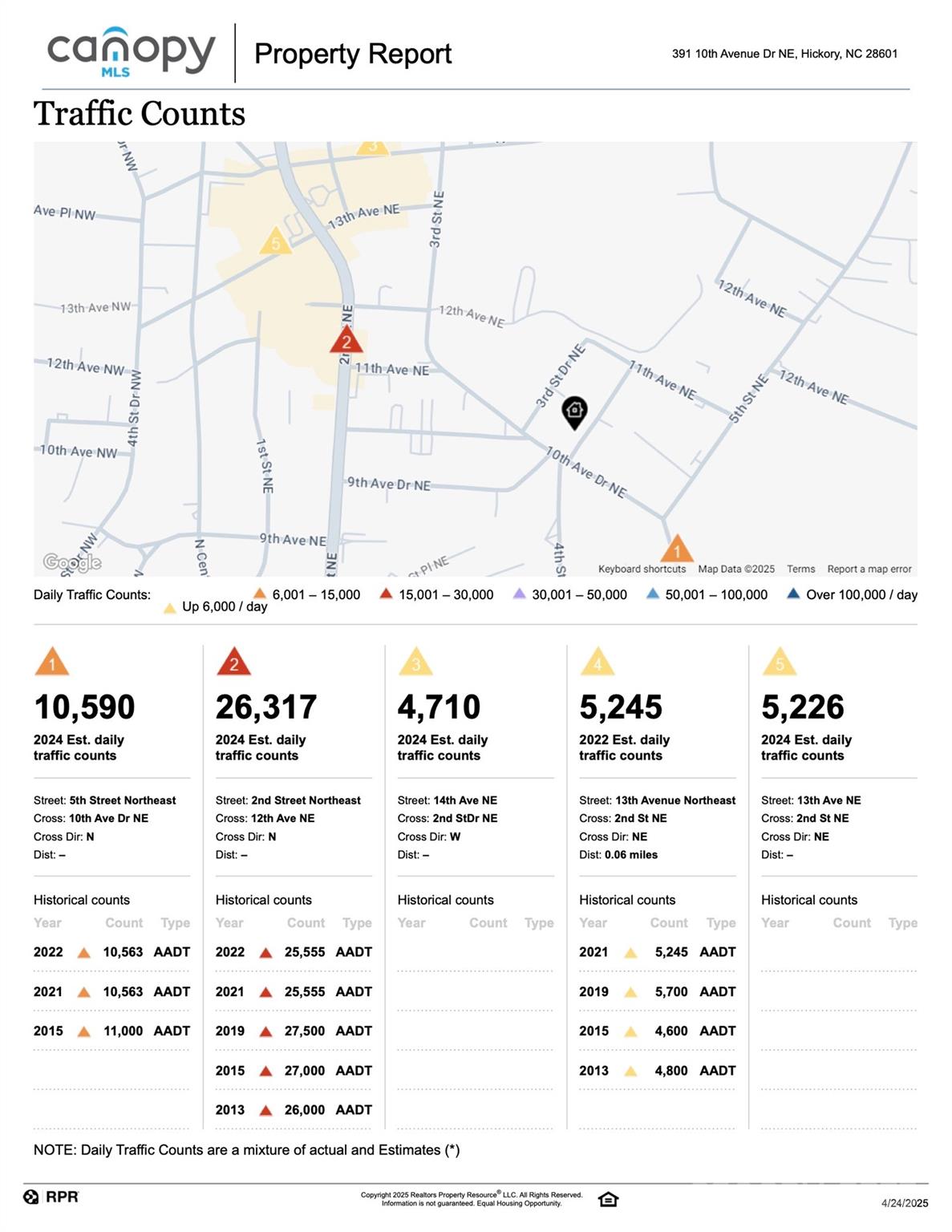The width and height of the screenshot is (952, 1232).
Task: Click the Traffic Counts heading
Action: coord(140,114)
